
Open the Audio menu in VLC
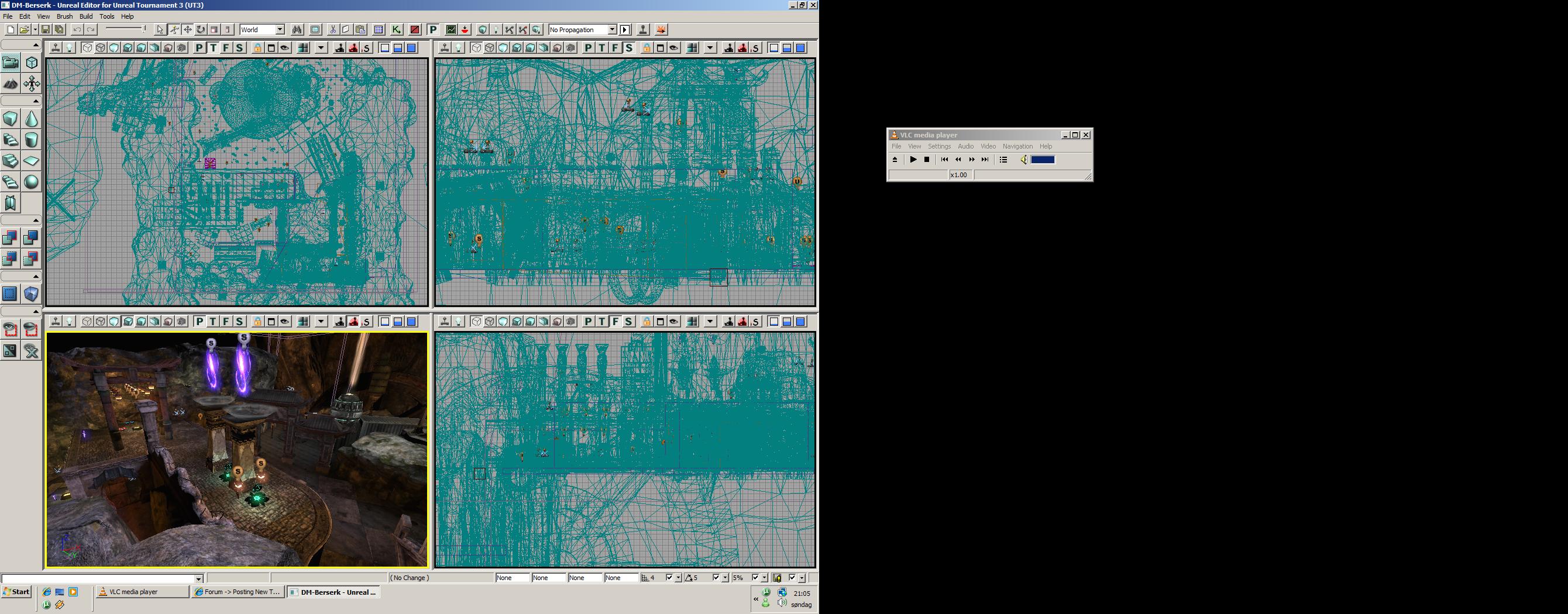pyautogui.click(x=965, y=146)
